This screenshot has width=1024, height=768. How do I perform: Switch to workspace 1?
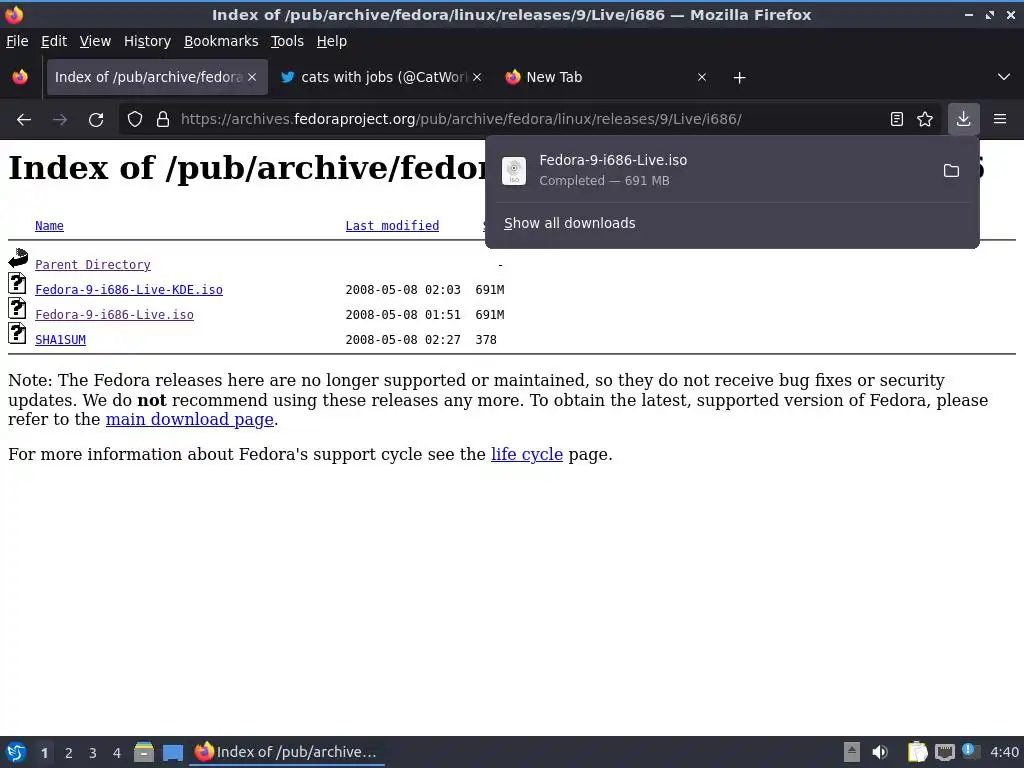pos(44,753)
